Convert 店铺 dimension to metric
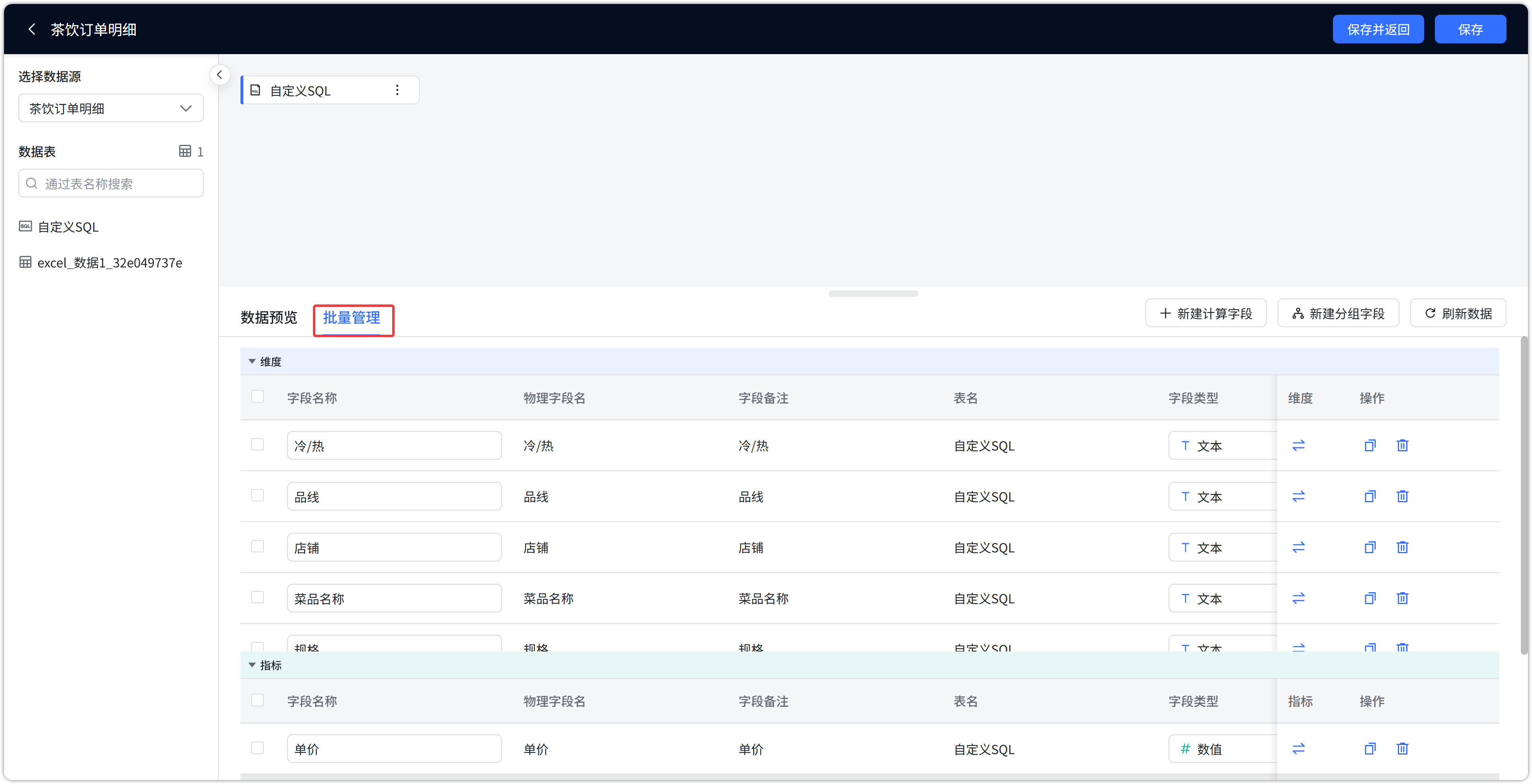This screenshot has height=784, width=1532. coord(1298,548)
